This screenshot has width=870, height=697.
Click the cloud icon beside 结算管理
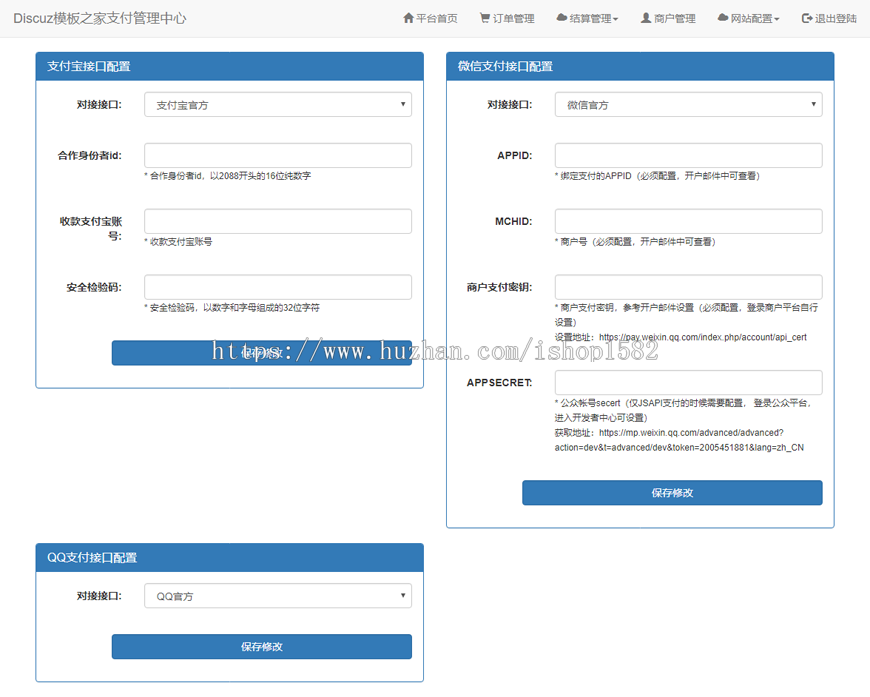click(562, 18)
